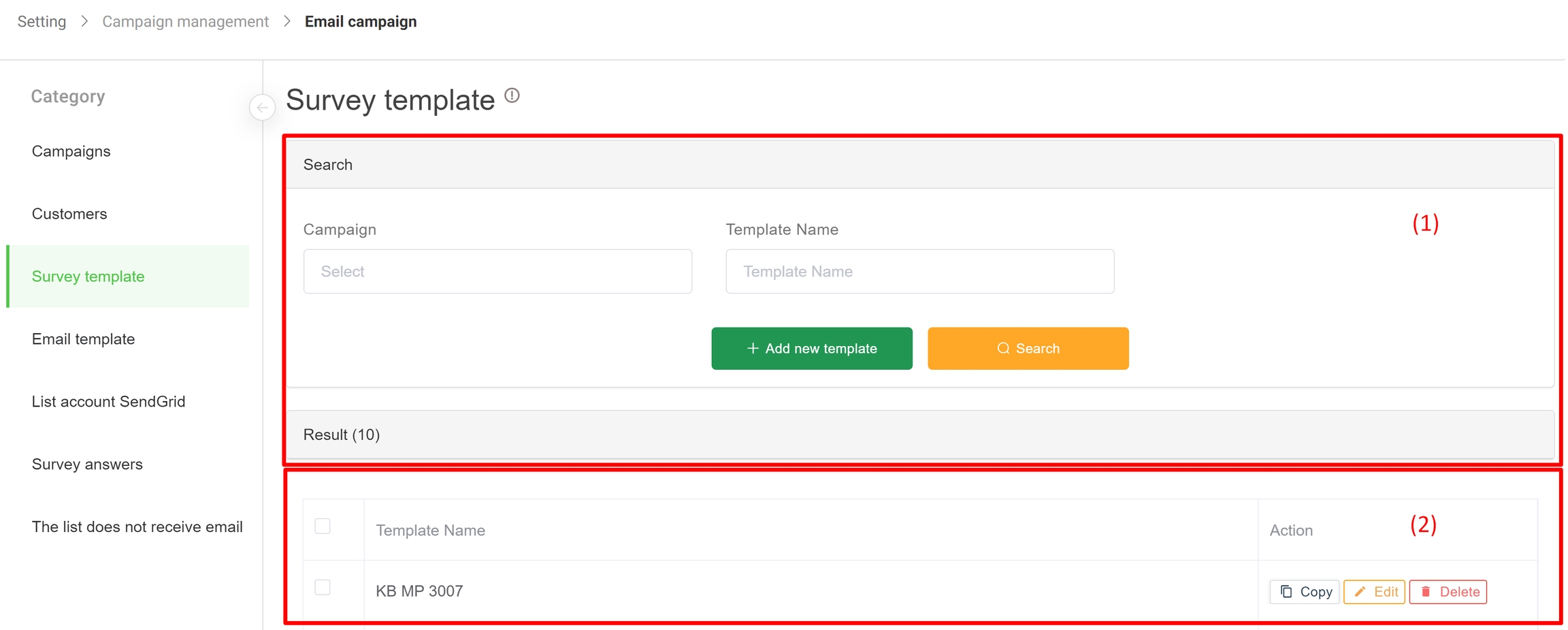Select Survey template in the sidebar
This screenshot has height=630, width=1568.
(x=88, y=277)
